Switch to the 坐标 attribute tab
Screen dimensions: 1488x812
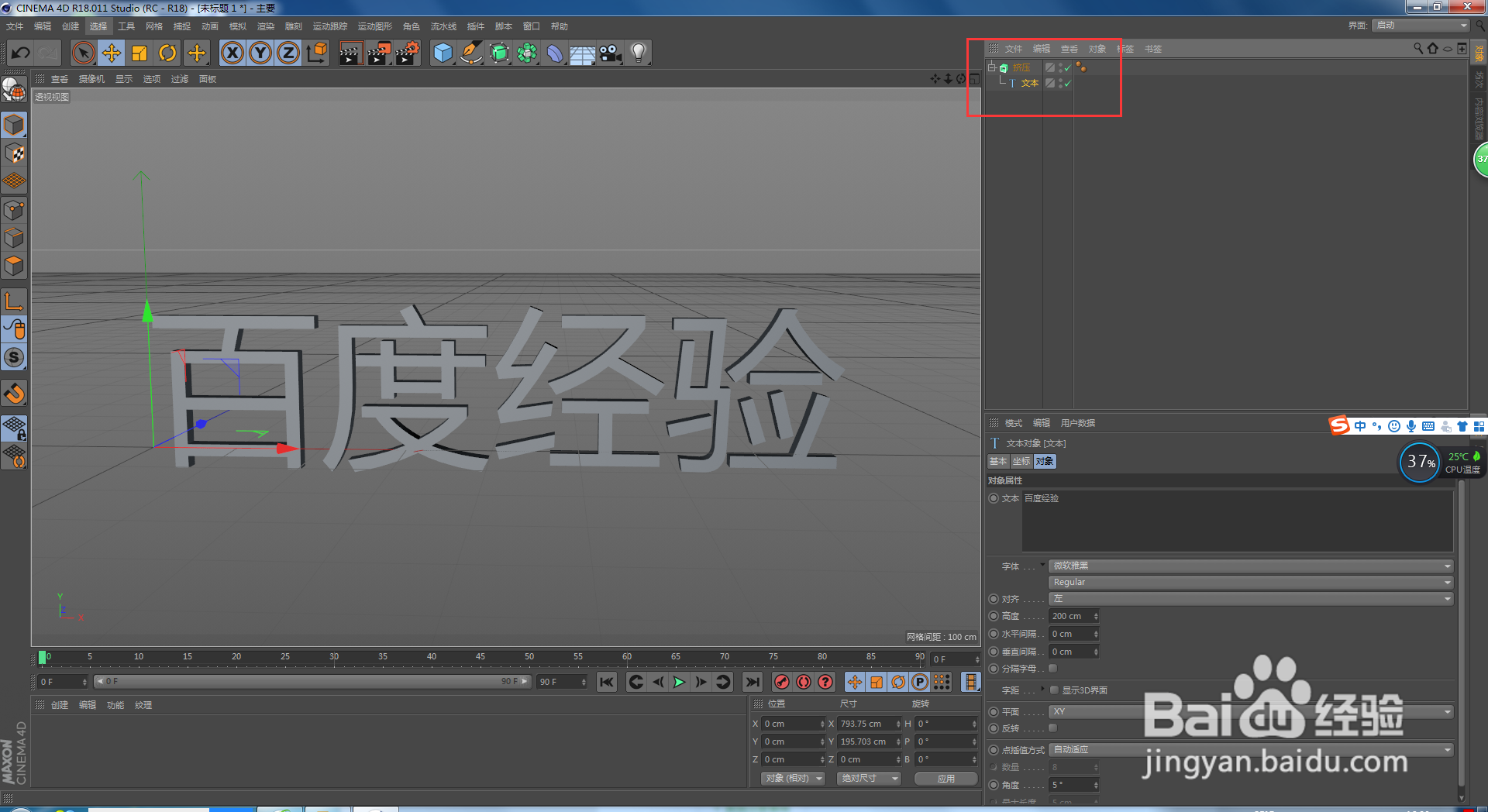[1021, 461]
